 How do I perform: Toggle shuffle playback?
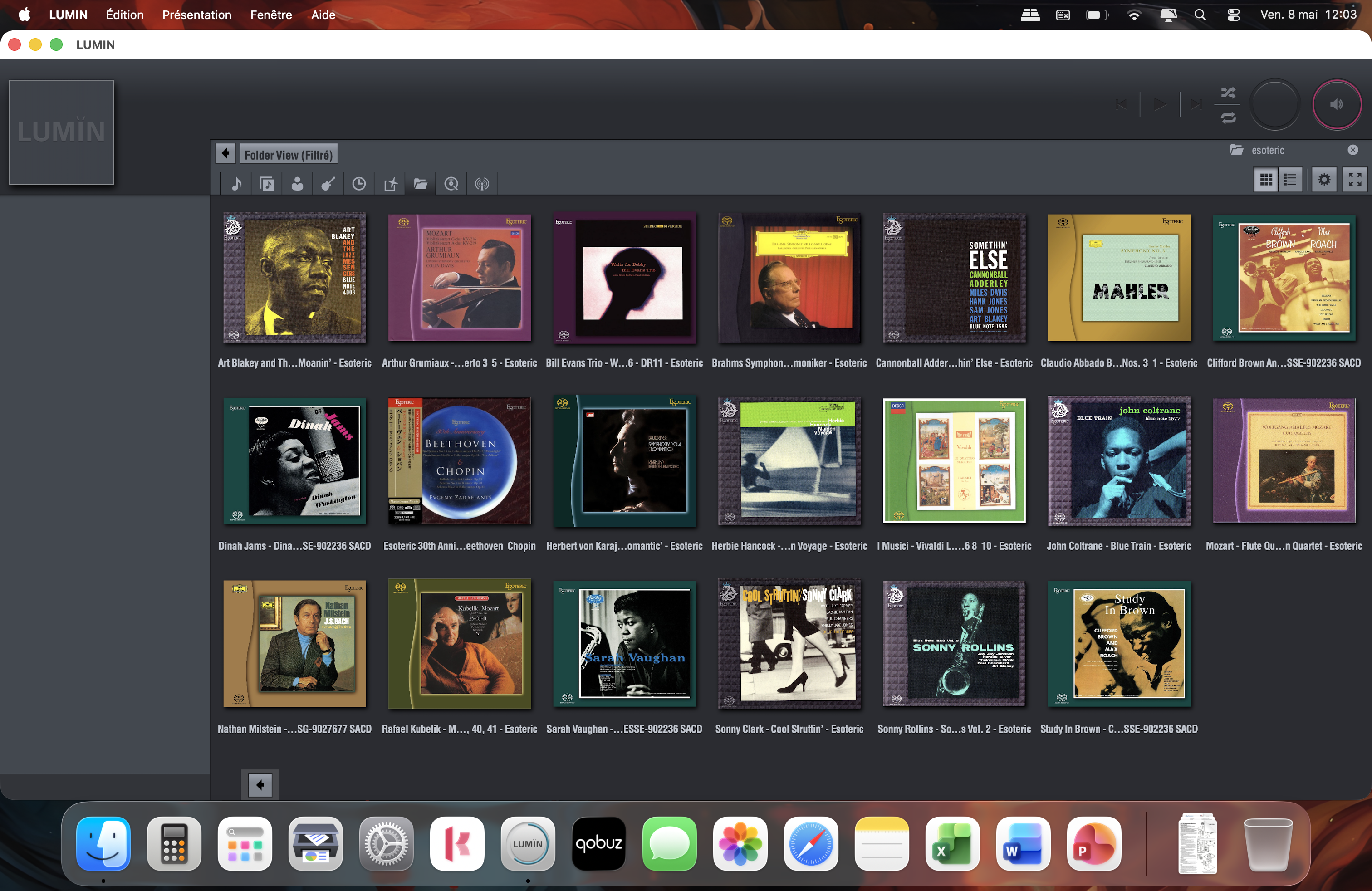pyautogui.click(x=1228, y=93)
